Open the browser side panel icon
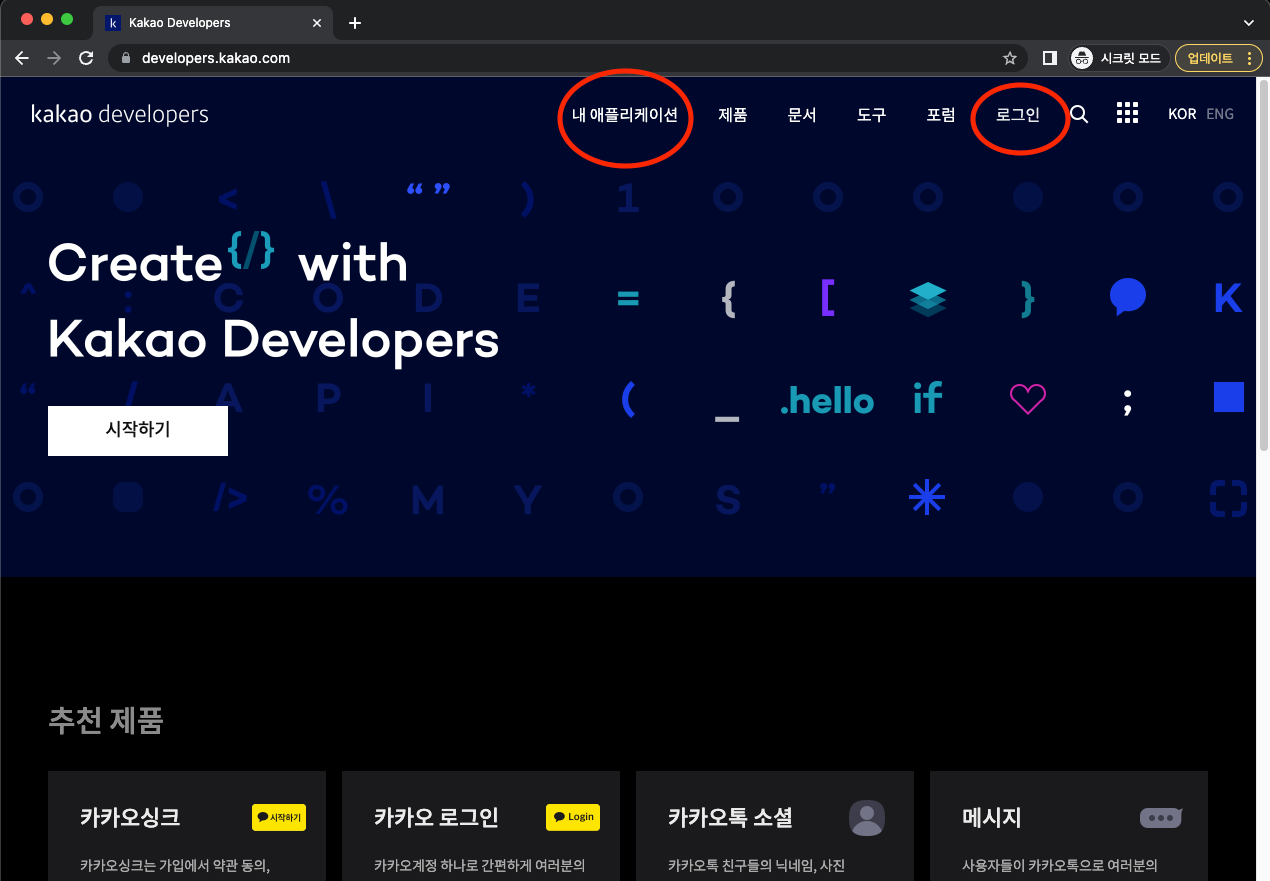Screen dimensions: 1270x881 tap(1049, 58)
